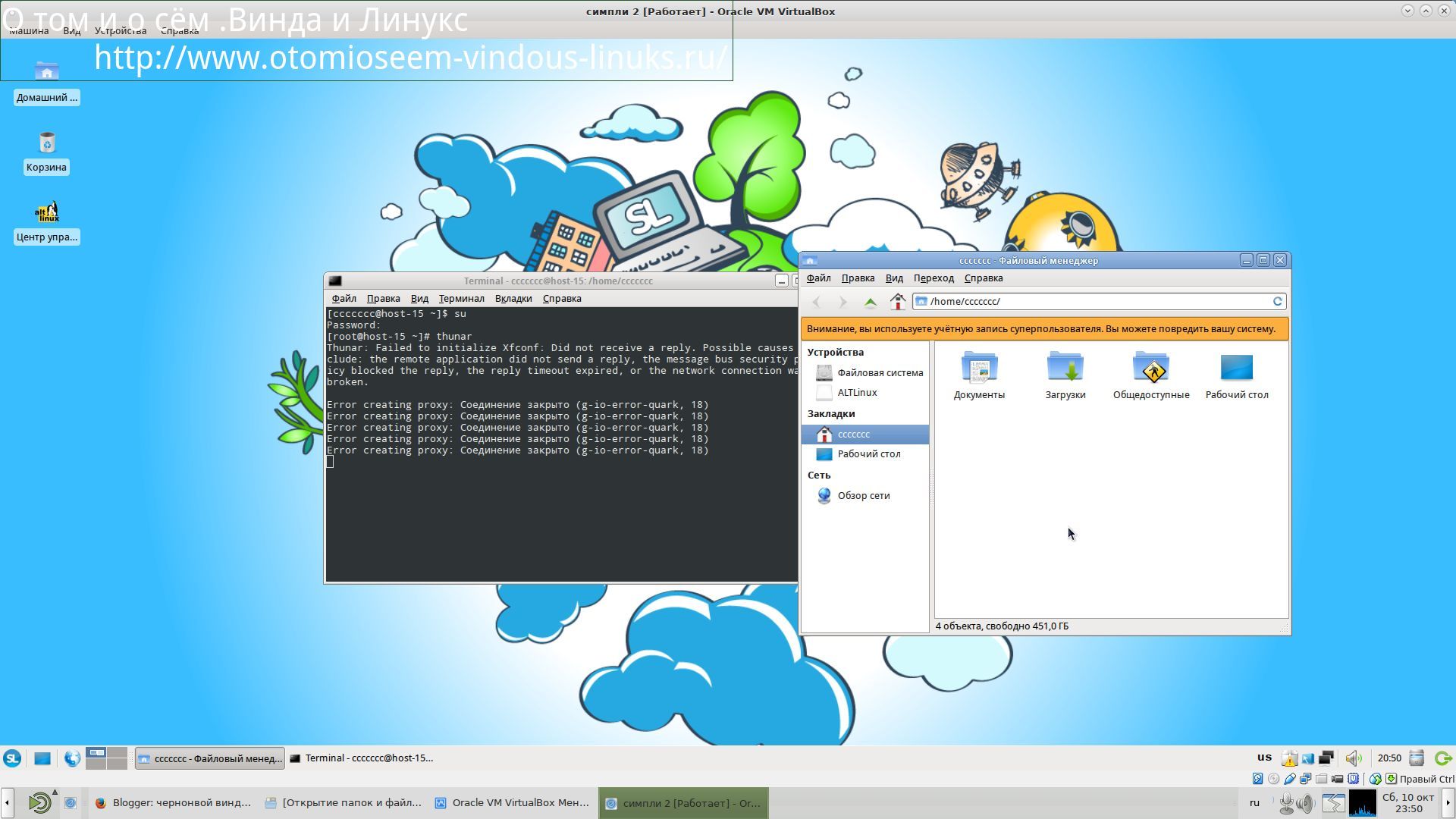Viewport: 1456px width, 819px height.
Task: Click the host microphone tray icon
Action: pos(1286,803)
